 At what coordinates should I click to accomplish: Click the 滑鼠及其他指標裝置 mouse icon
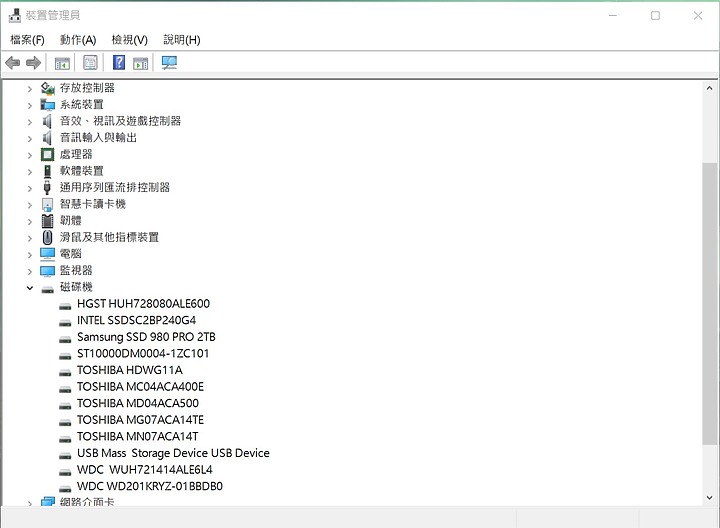pyautogui.click(x=47, y=237)
